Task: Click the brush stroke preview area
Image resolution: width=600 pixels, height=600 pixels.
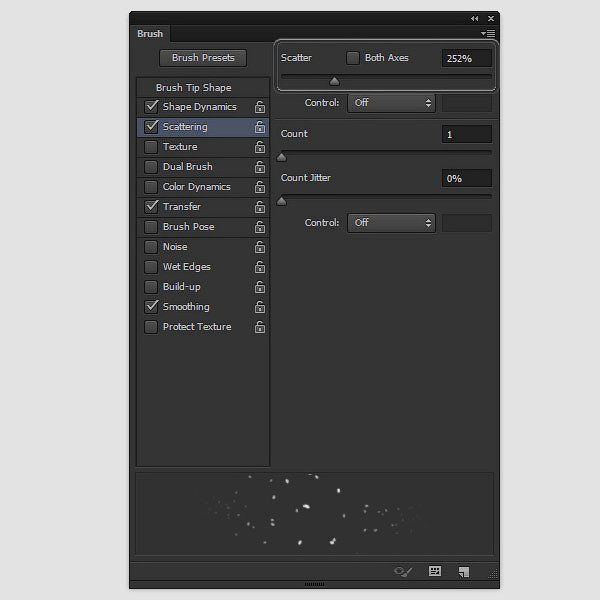Action: click(315, 513)
